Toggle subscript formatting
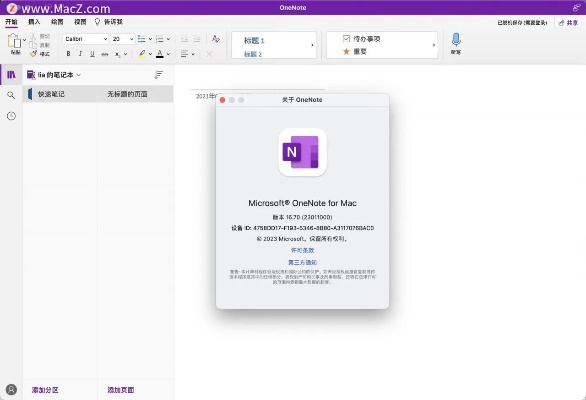 point(117,54)
